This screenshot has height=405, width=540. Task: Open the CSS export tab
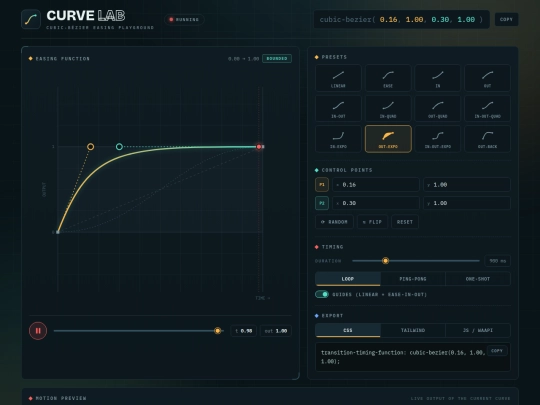pyautogui.click(x=348, y=330)
